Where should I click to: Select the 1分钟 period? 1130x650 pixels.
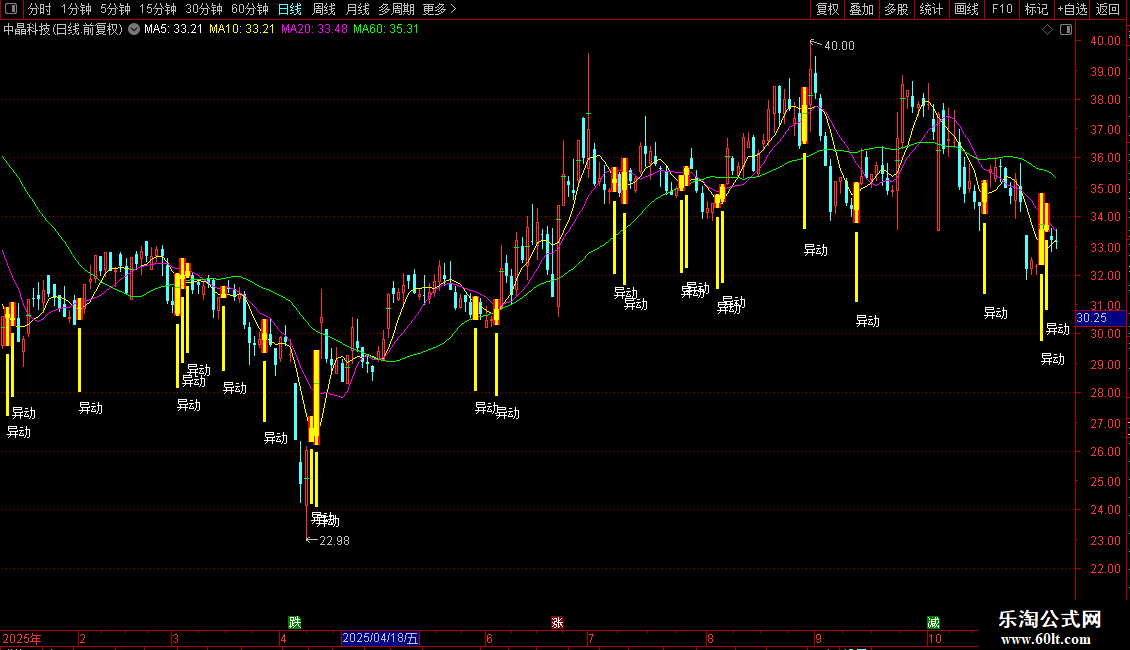click(76, 9)
